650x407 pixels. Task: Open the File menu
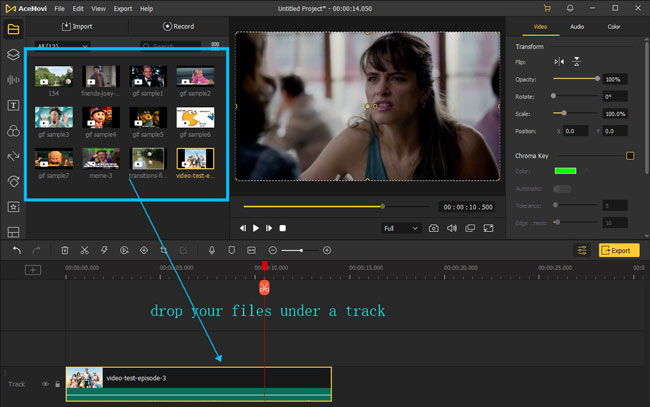(59, 8)
